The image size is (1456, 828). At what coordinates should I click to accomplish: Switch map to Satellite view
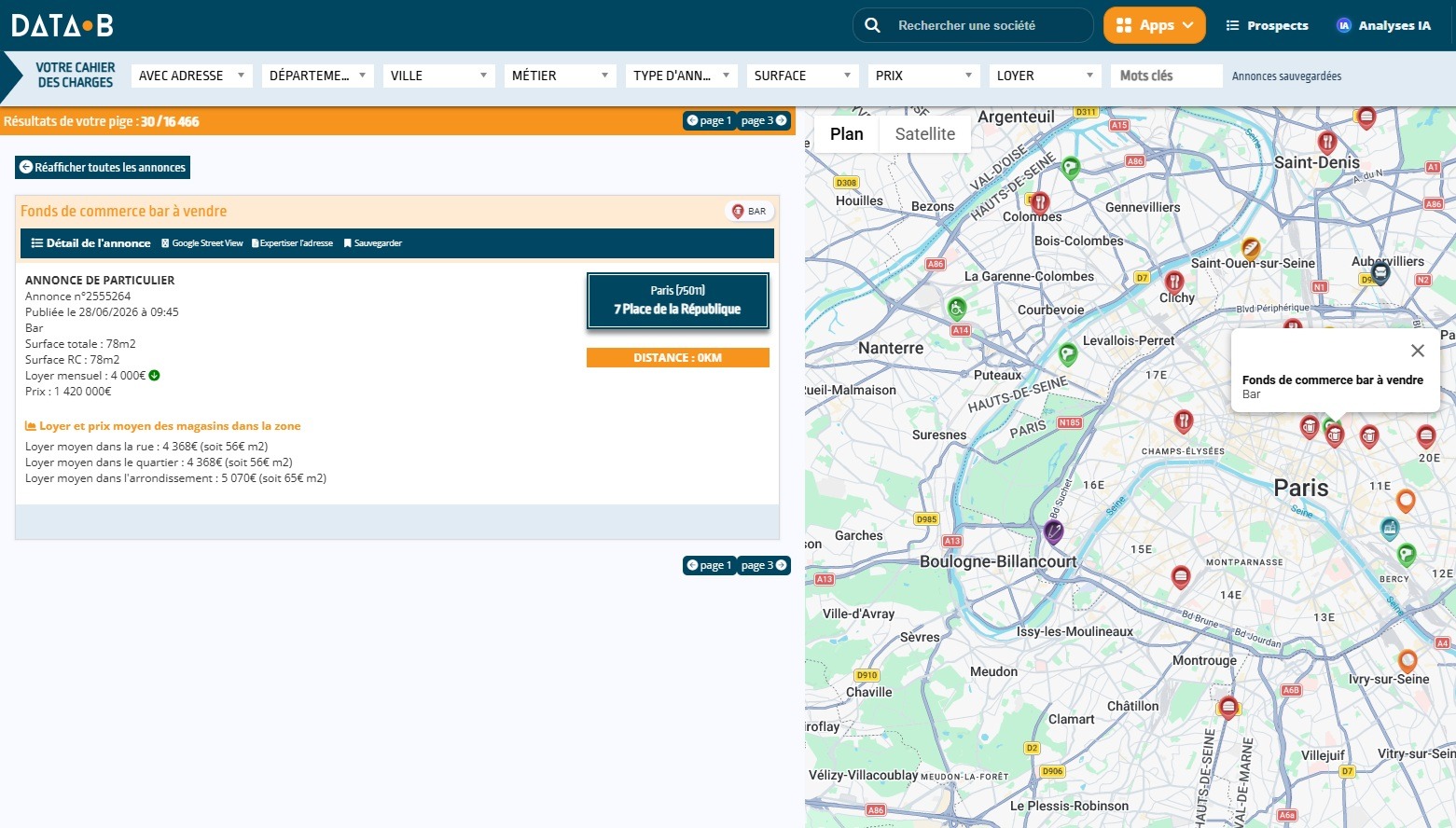(x=925, y=134)
